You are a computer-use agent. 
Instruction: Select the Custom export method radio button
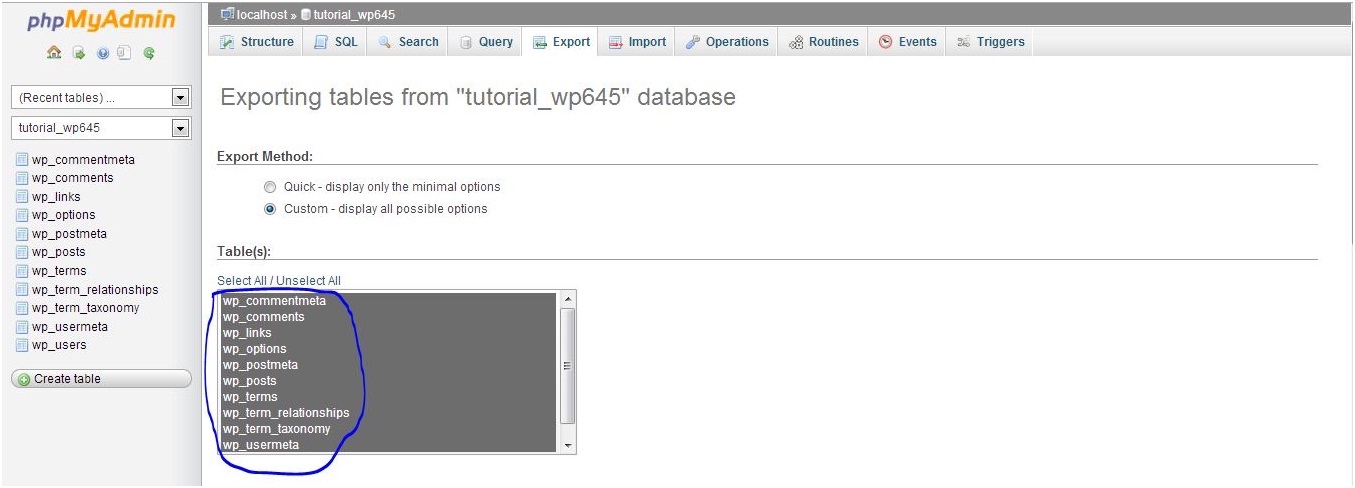[x=269, y=209]
